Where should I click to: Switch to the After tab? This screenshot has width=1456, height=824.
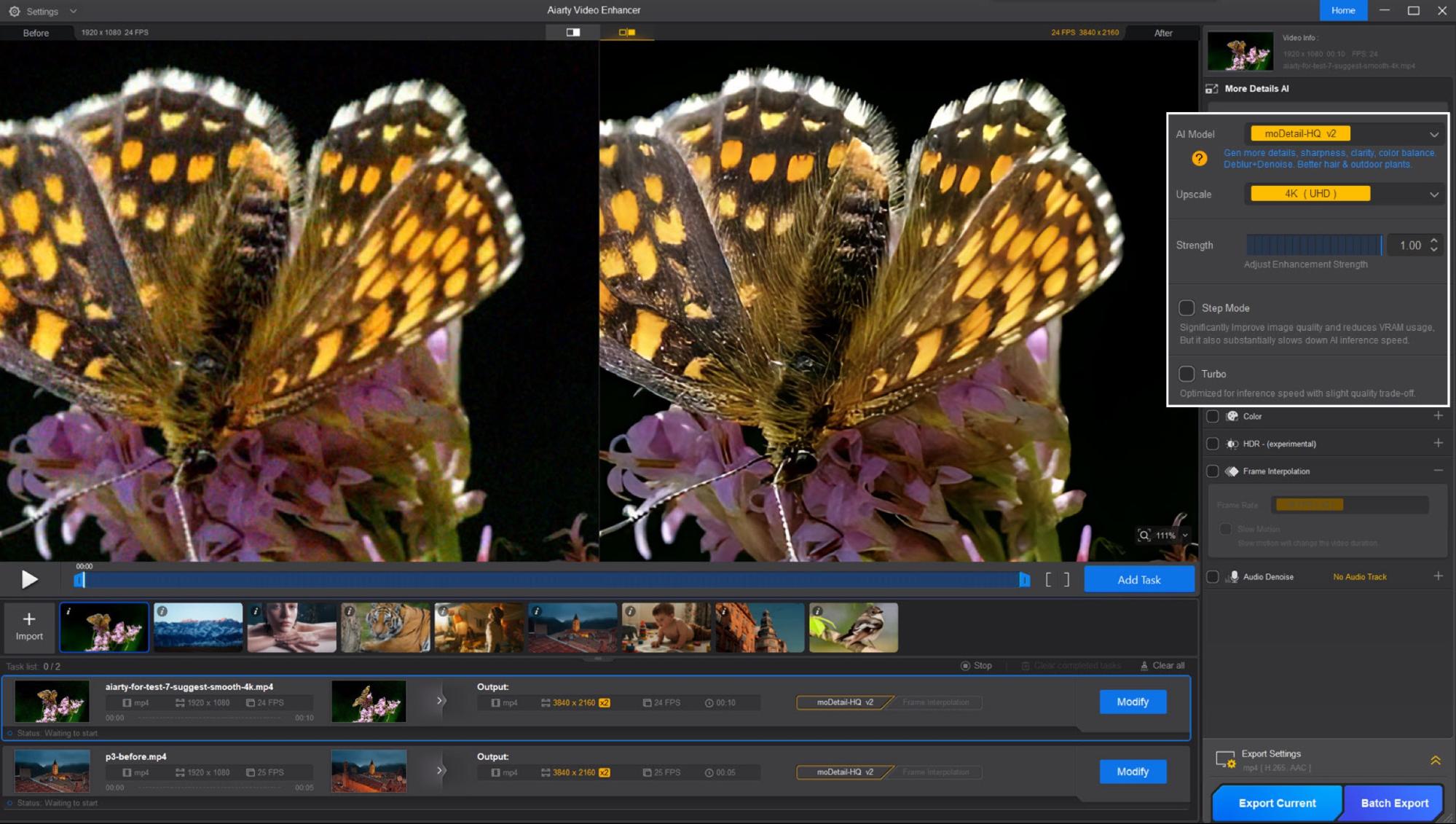1163,33
